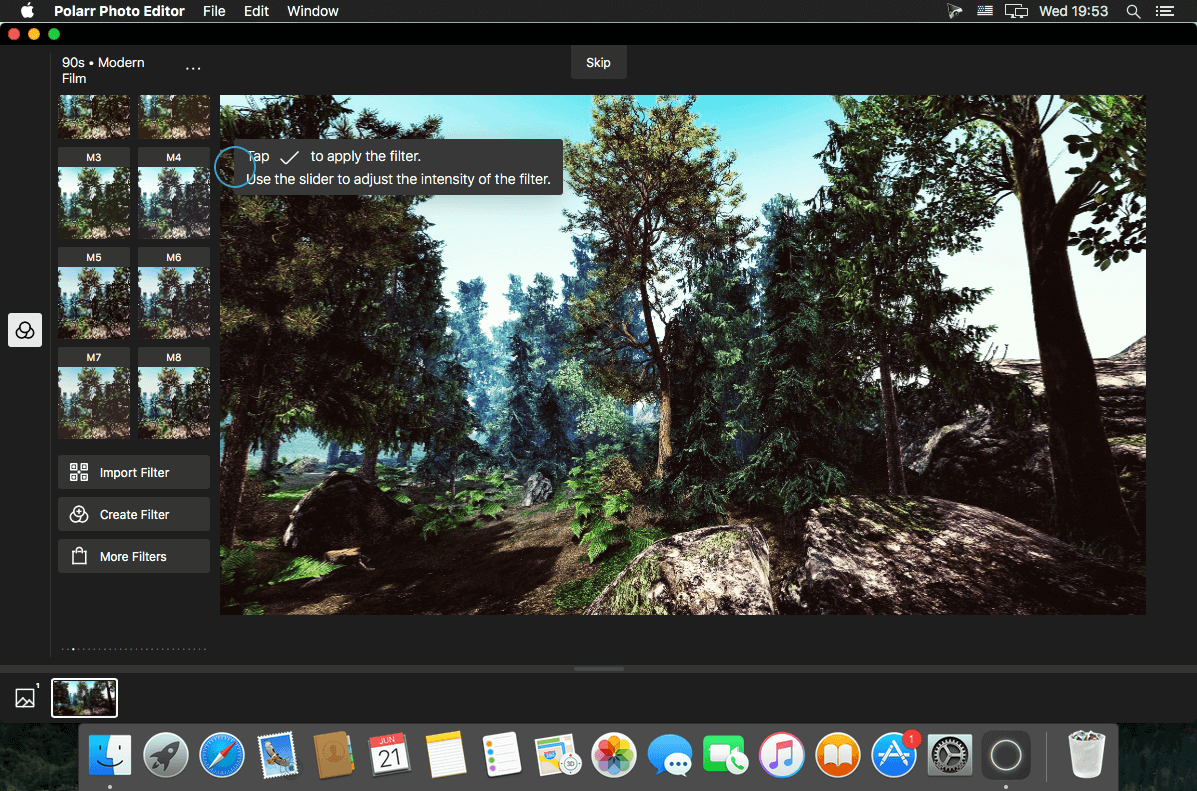Choose the M7 filter preset
Viewport: 1197px width, 791px height.
[x=94, y=394]
